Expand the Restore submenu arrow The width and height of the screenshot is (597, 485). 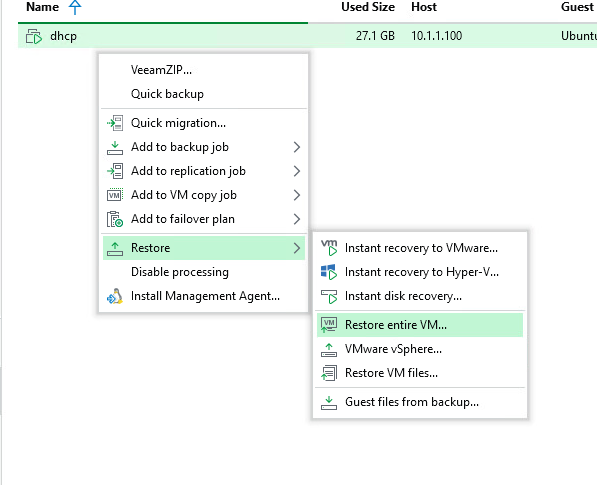[297, 248]
